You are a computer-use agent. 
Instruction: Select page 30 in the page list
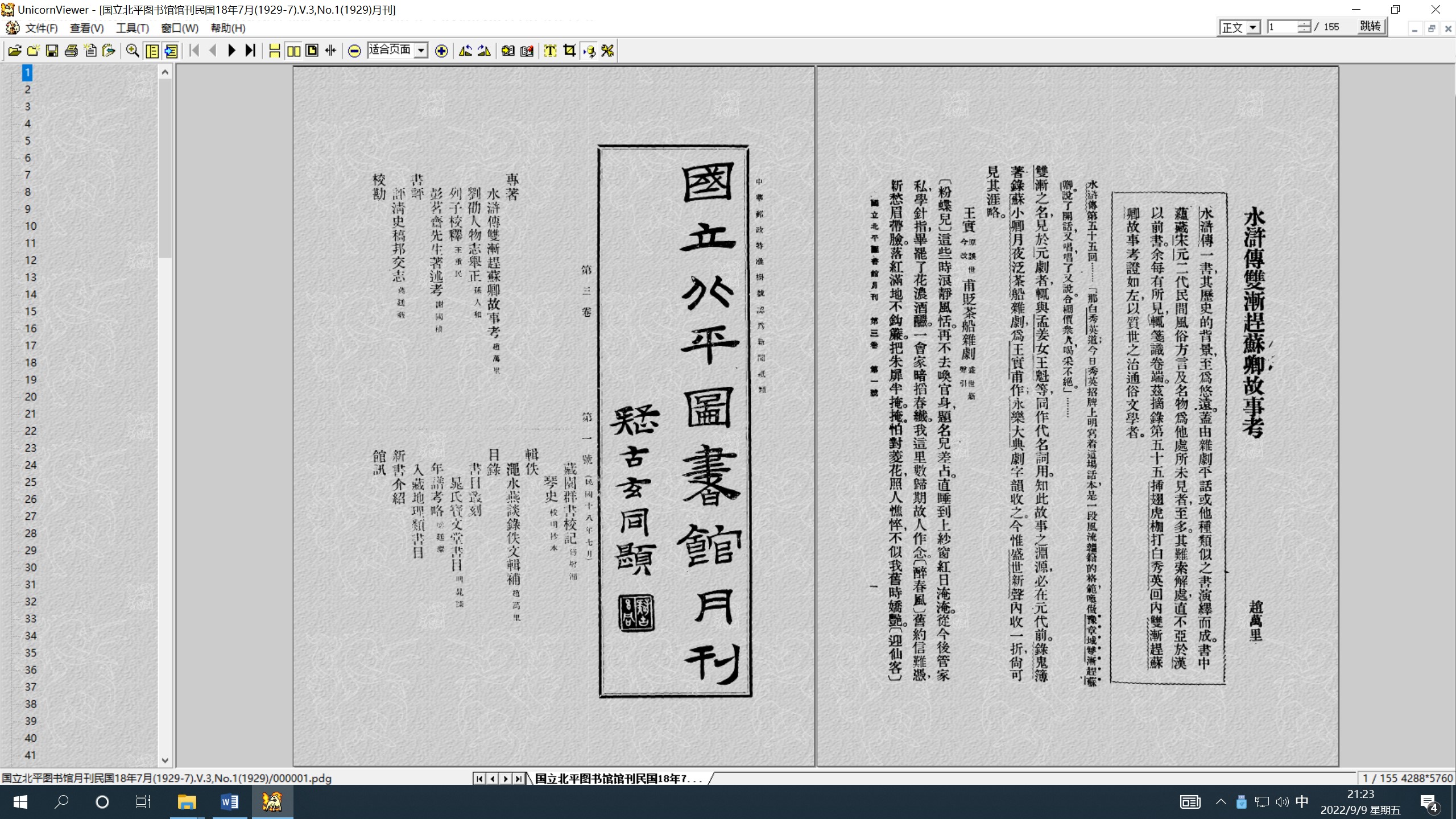(x=30, y=567)
